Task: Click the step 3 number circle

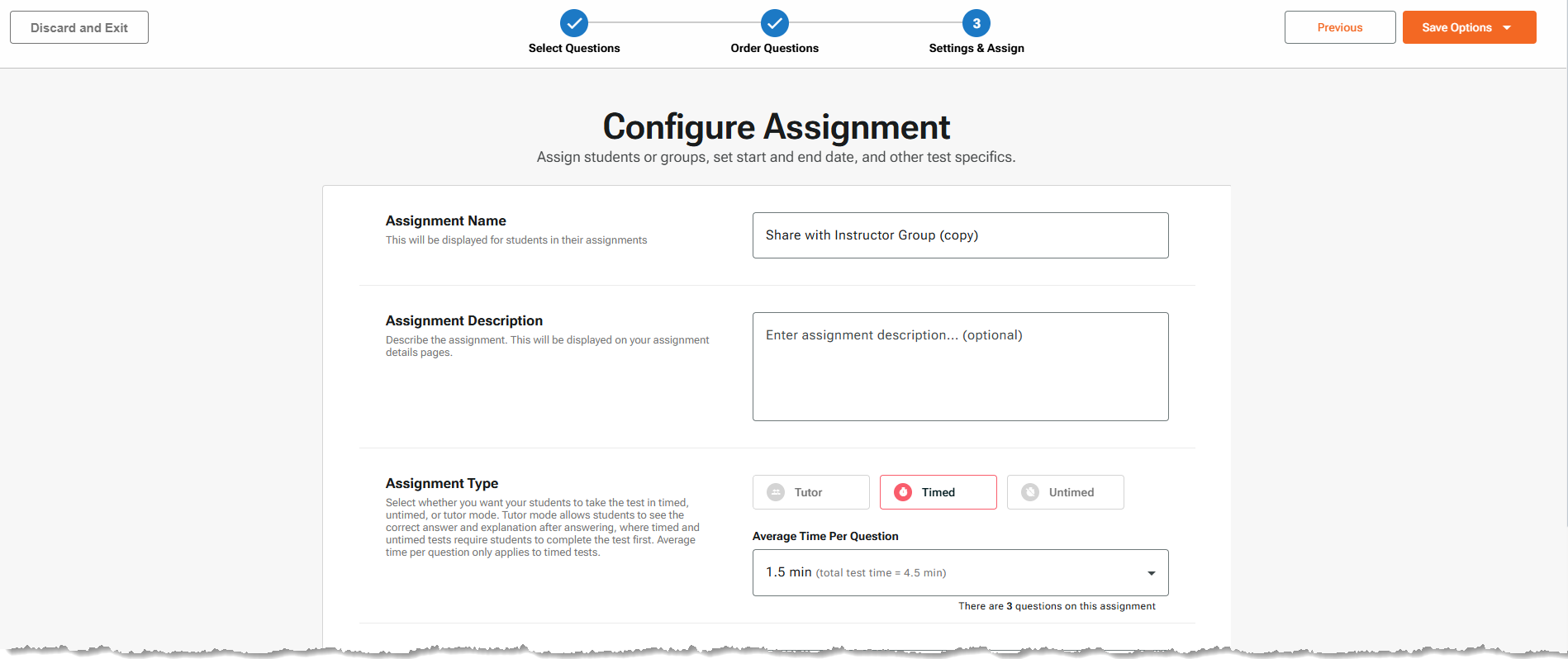Action: 976,23
